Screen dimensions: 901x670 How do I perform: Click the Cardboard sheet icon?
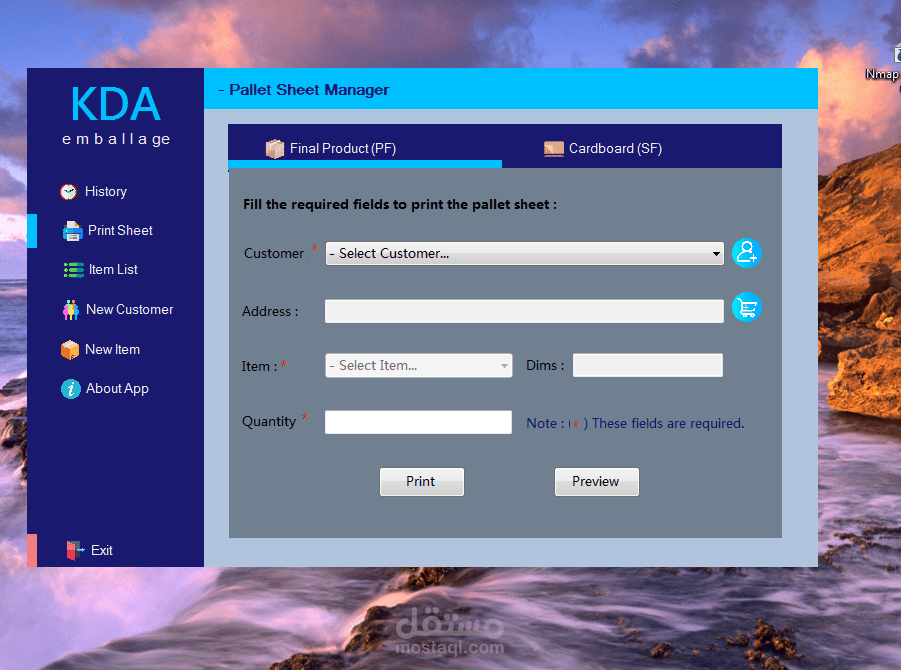(x=554, y=149)
